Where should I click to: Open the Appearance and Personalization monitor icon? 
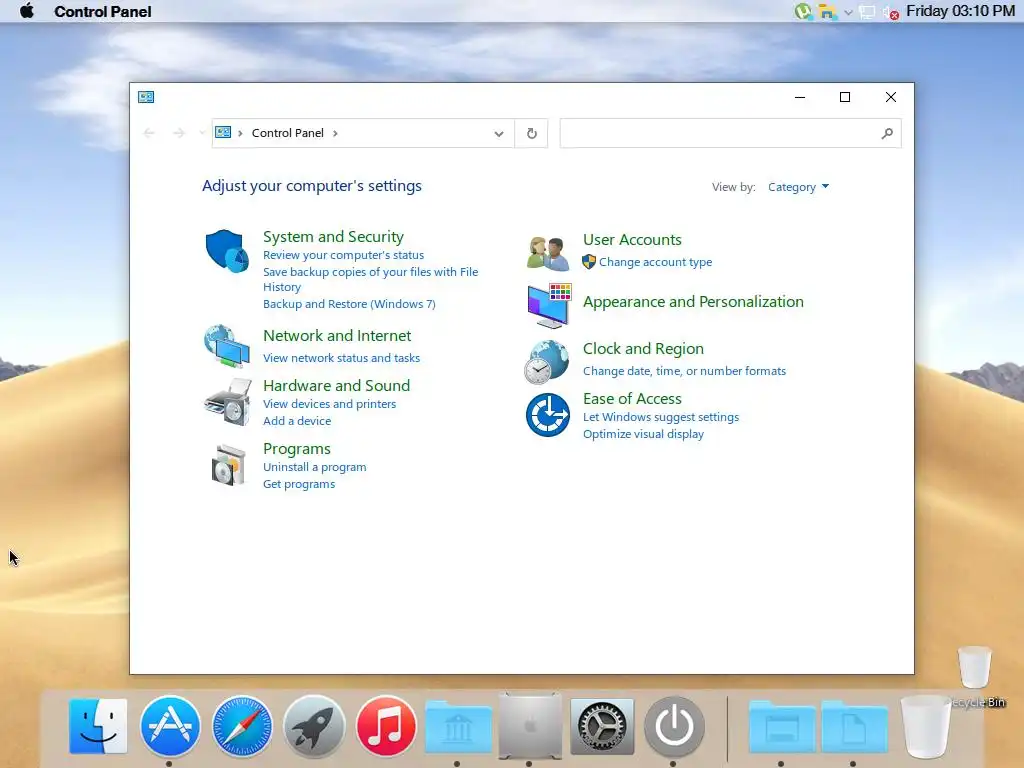click(549, 305)
